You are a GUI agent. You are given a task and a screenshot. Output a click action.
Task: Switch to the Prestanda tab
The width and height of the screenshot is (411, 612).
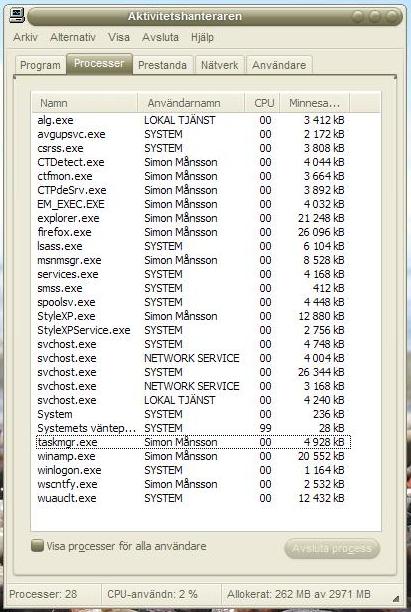point(162,65)
